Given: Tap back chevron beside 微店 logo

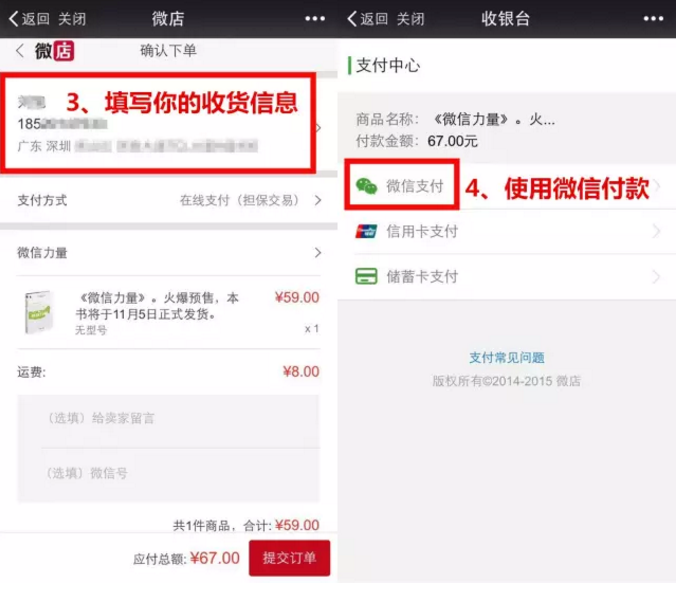Looking at the screenshot, I should click(20, 51).
